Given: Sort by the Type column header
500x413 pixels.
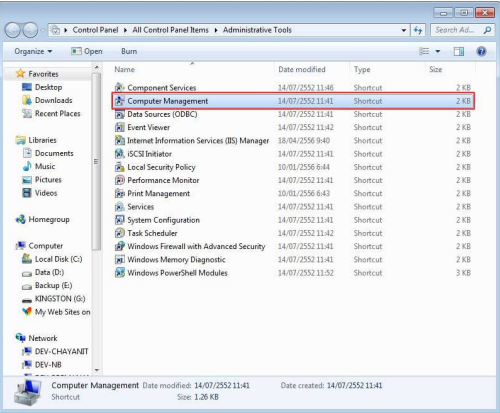Looking at the screenshot, I should 362,70.
